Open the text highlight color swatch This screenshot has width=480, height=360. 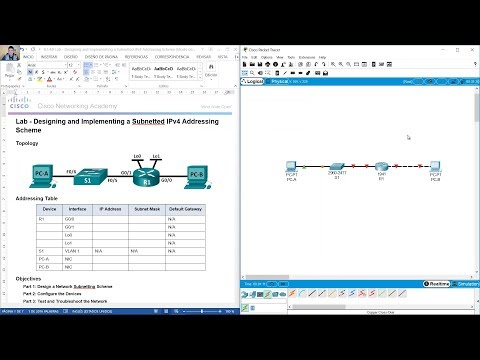pos(39,79)
